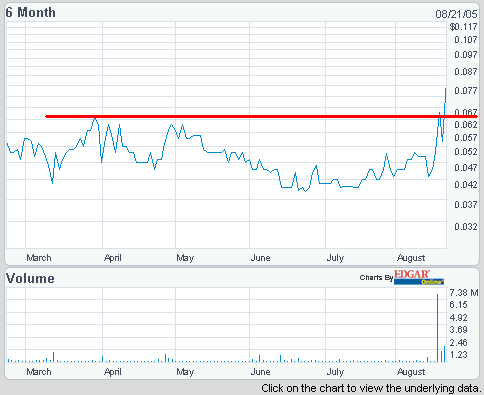Click 'May' under the price chart
The image size is (484, 395).
pos(185,258)
